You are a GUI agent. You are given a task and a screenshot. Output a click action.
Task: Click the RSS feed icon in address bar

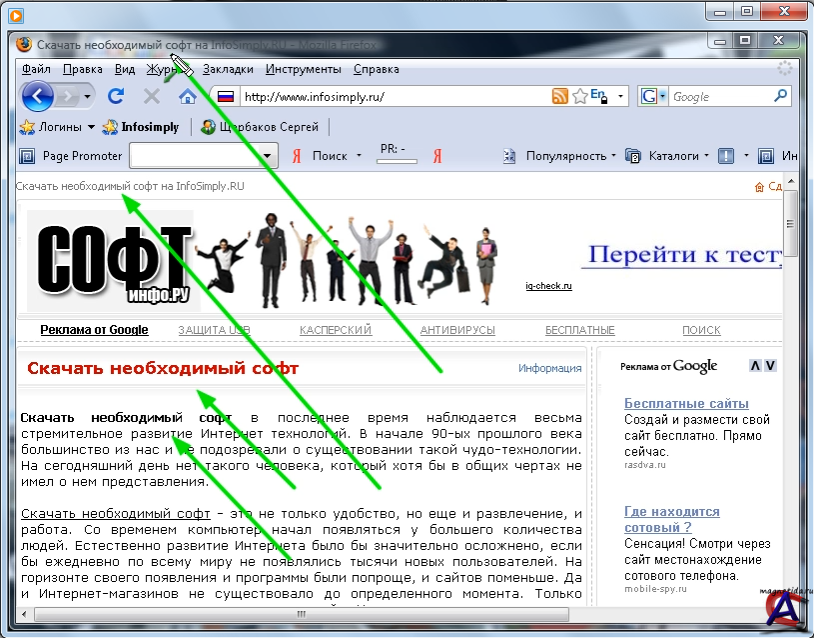tap(560, 97)
